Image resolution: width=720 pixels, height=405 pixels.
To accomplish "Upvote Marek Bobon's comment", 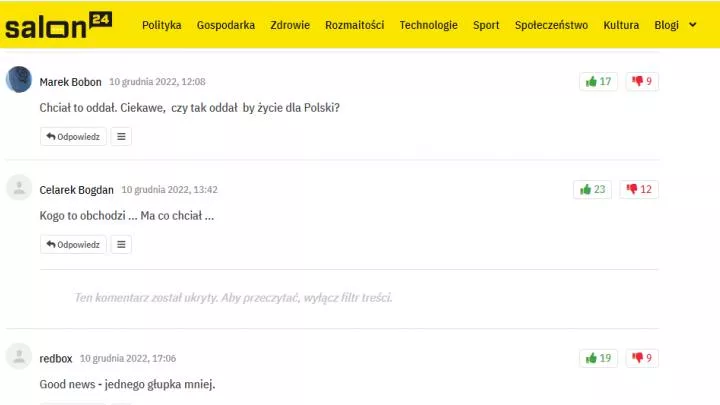I will click(598, 82).
